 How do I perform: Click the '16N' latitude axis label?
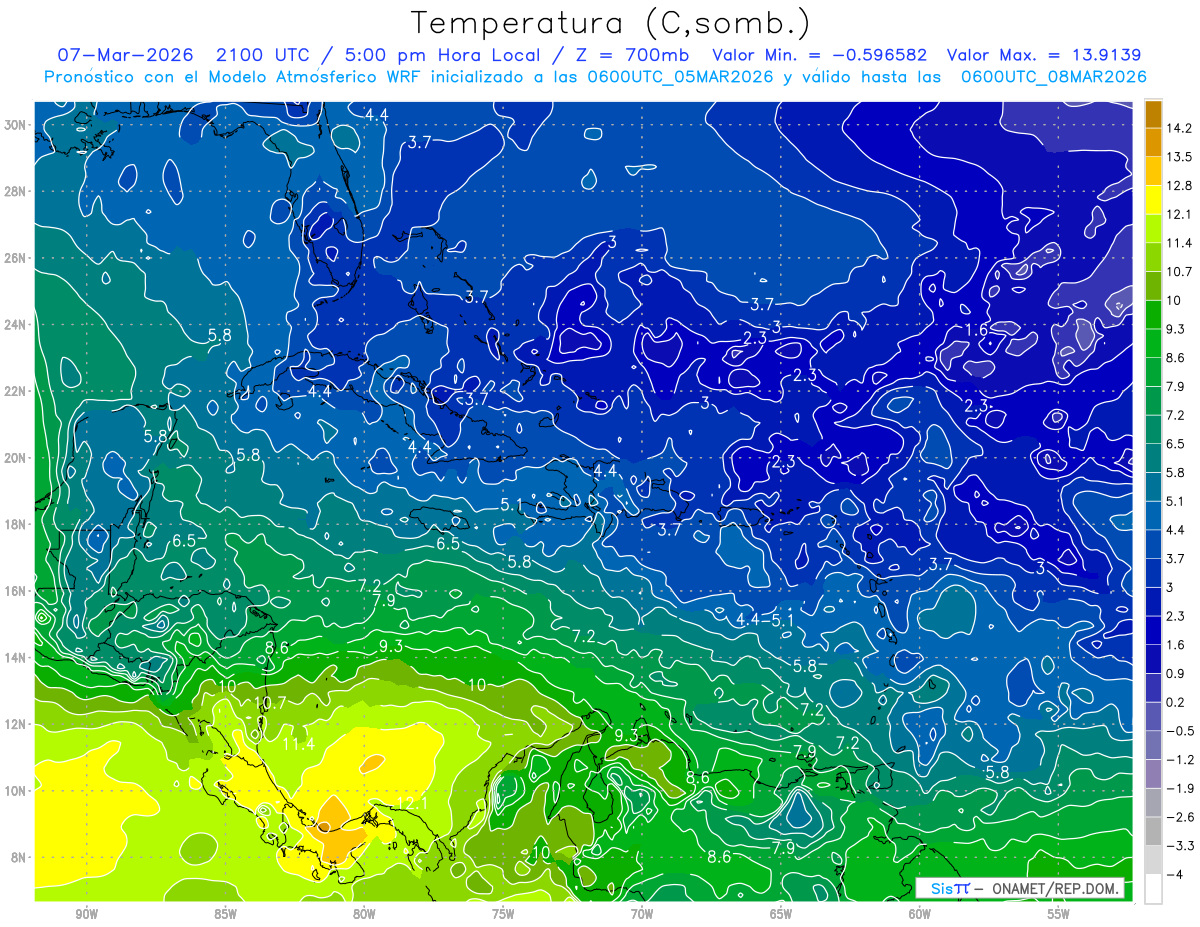coord(16,591)
